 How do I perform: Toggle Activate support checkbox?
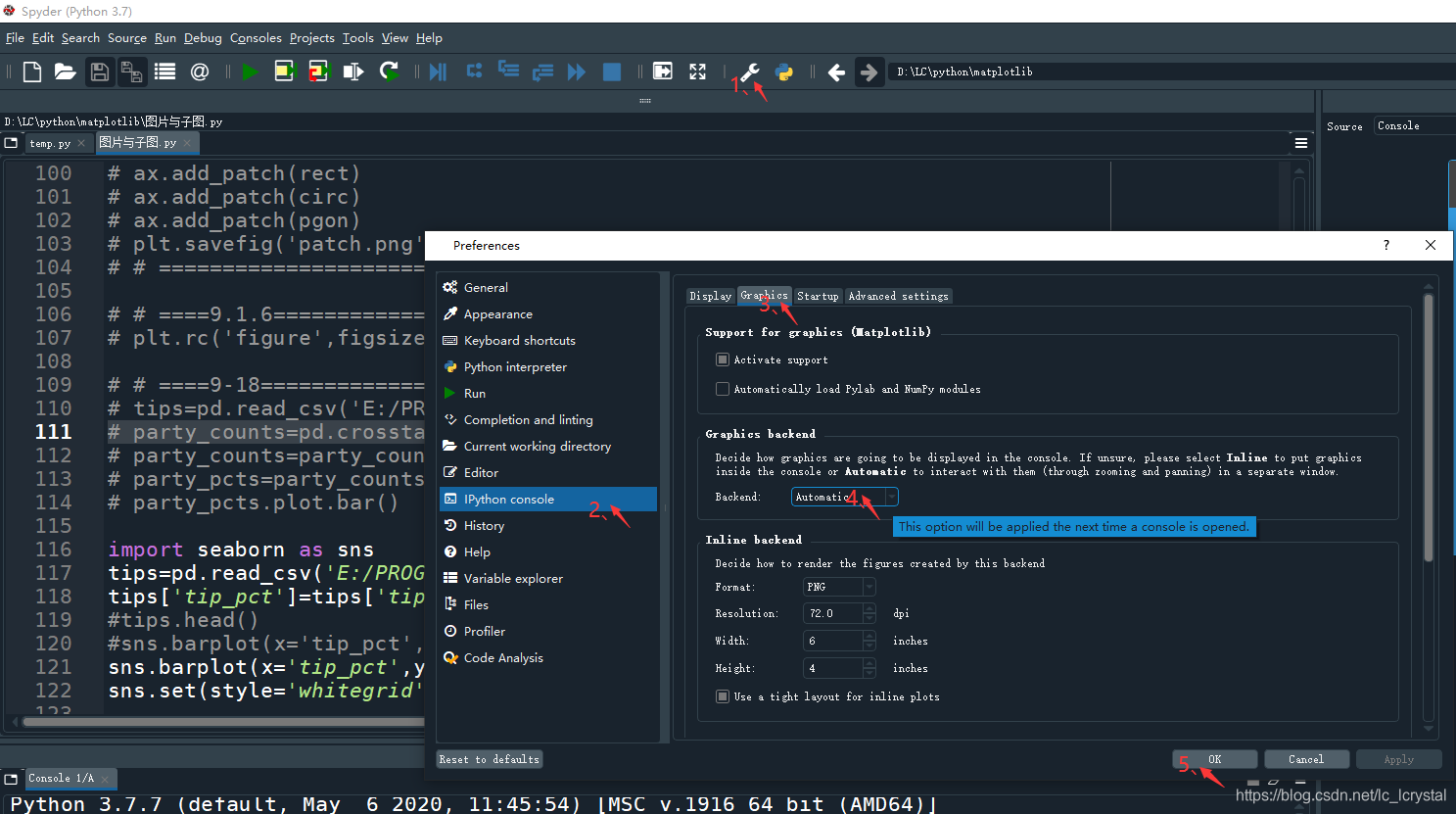click(723, 359)
